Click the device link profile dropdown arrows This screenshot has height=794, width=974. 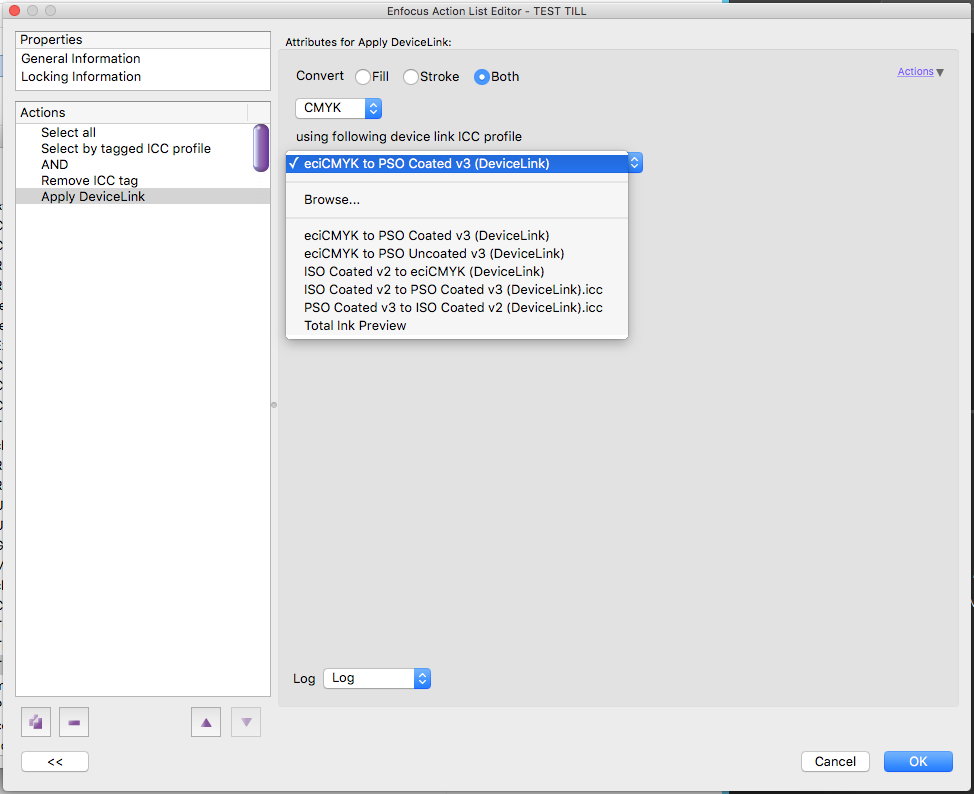pyautogui.click(x=635, y=163)
